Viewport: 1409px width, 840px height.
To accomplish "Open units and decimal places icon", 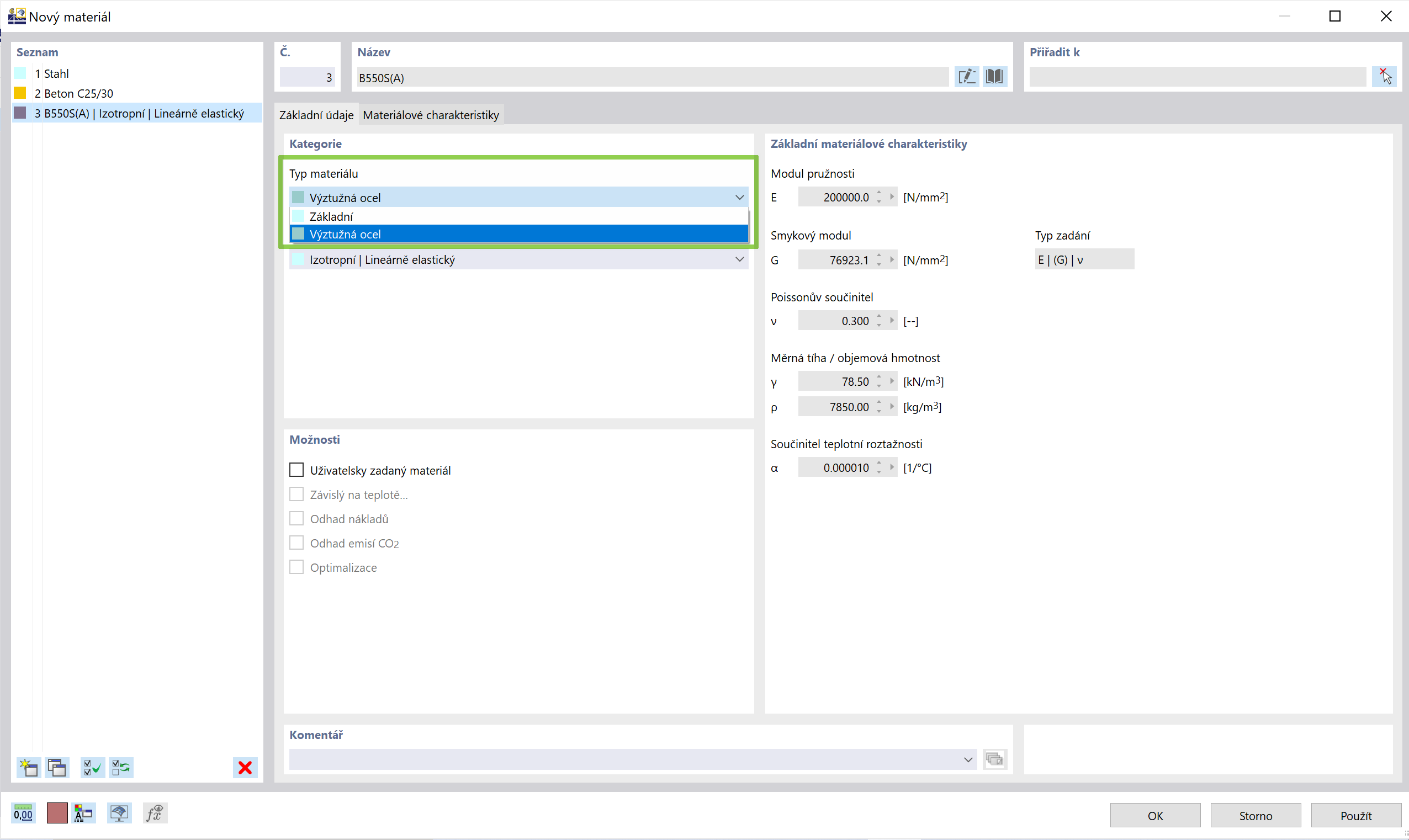I will tap(23, 814).
